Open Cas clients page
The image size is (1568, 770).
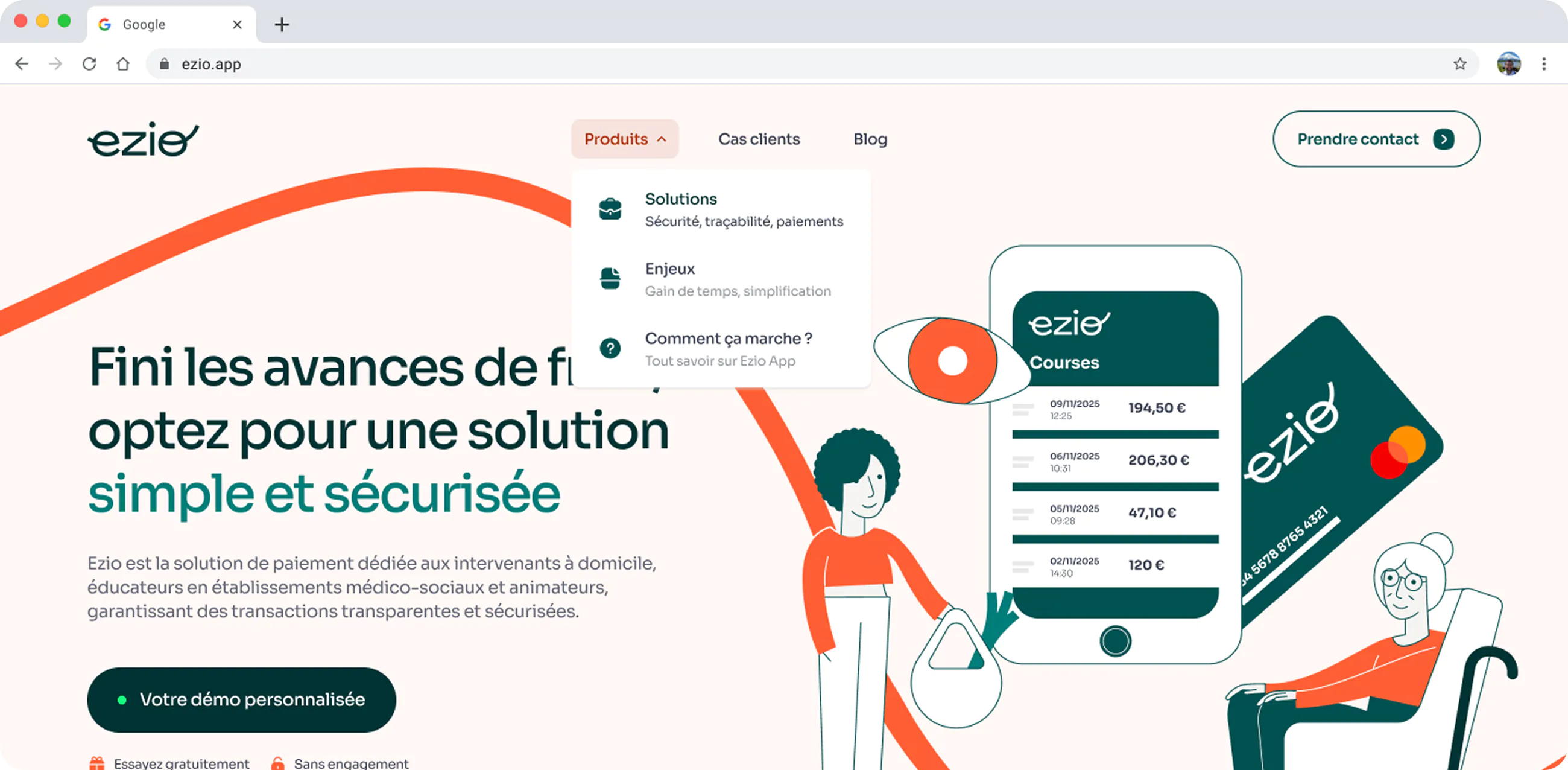tap(759, 139)
